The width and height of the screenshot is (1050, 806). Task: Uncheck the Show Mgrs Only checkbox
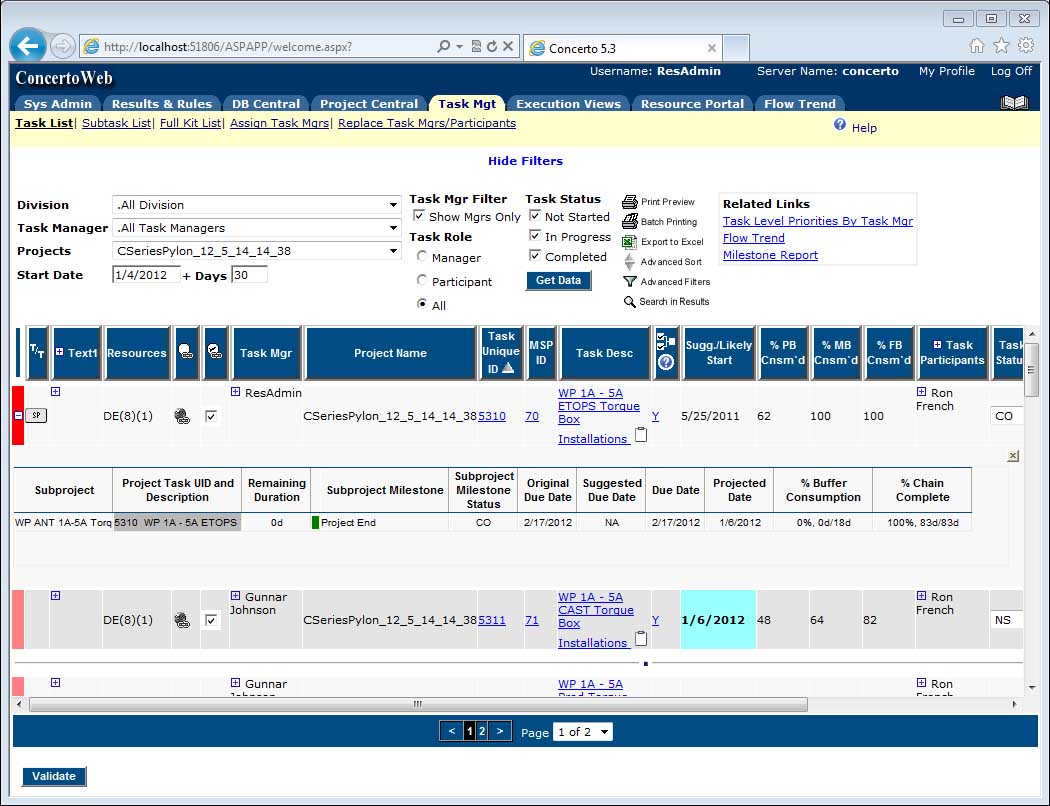pyautogui.click(x=419, y=217)
